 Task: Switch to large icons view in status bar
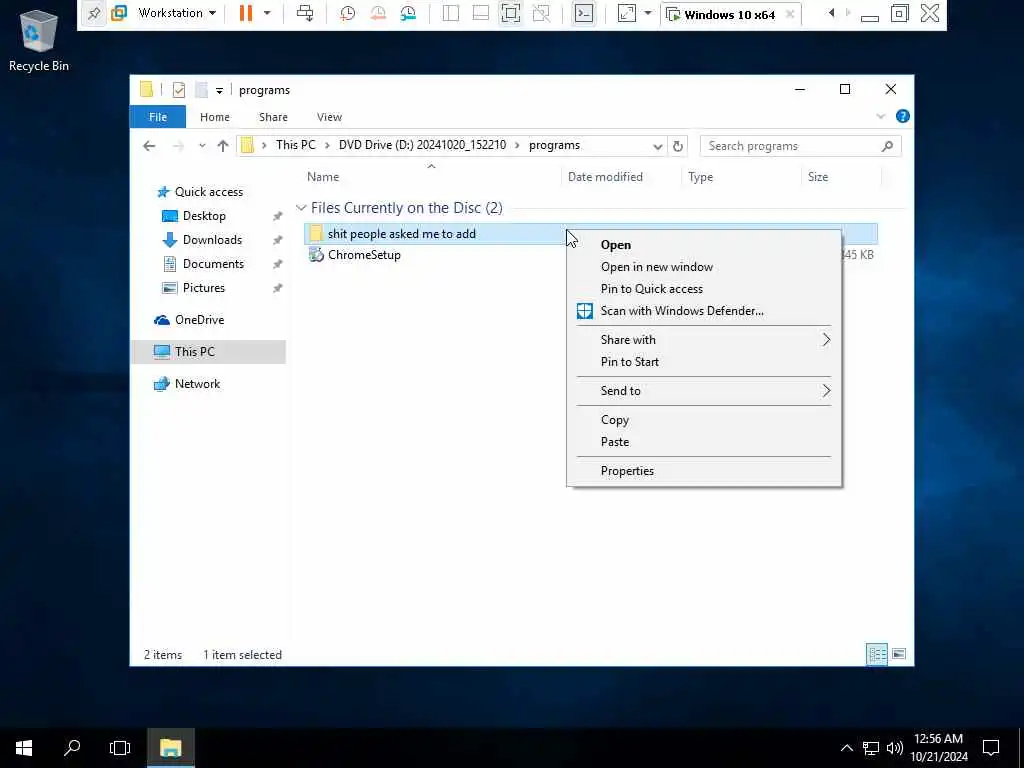pyautogui.click(x=899, y=654)
